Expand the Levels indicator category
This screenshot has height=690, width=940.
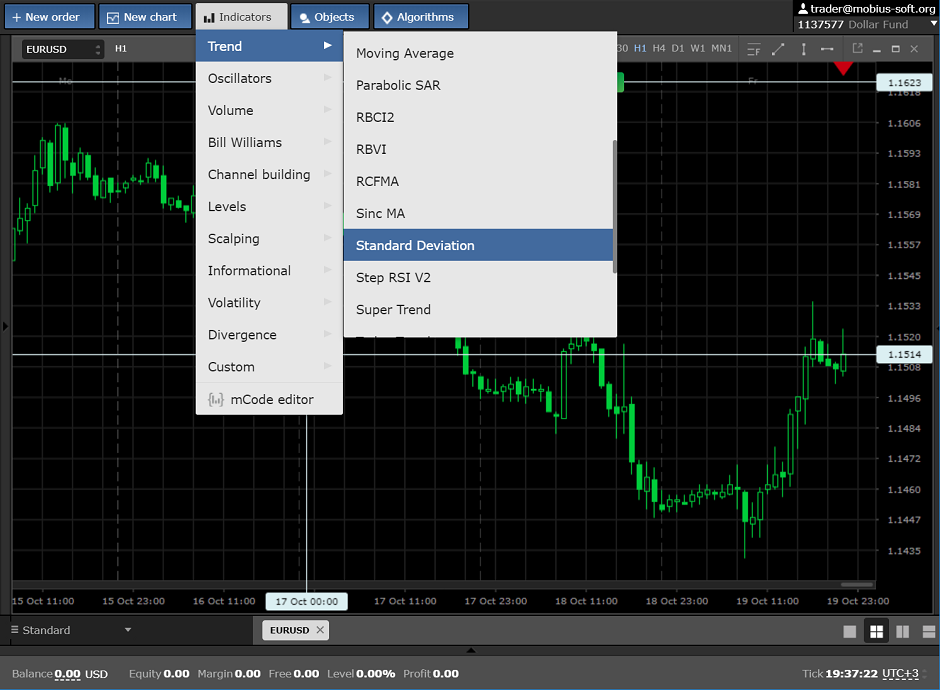point(269,207)
